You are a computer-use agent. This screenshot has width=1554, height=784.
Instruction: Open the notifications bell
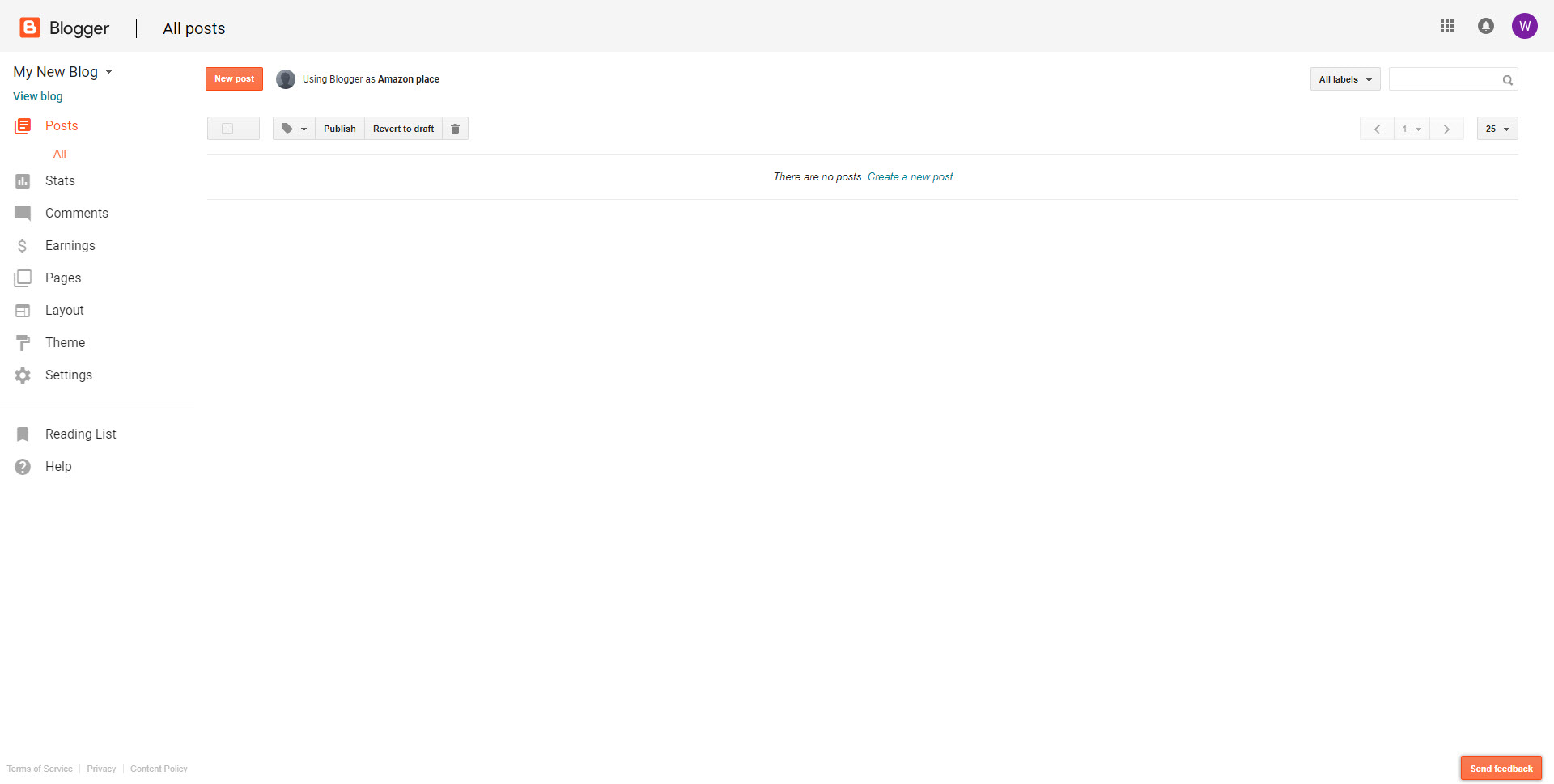point(1486,27)
